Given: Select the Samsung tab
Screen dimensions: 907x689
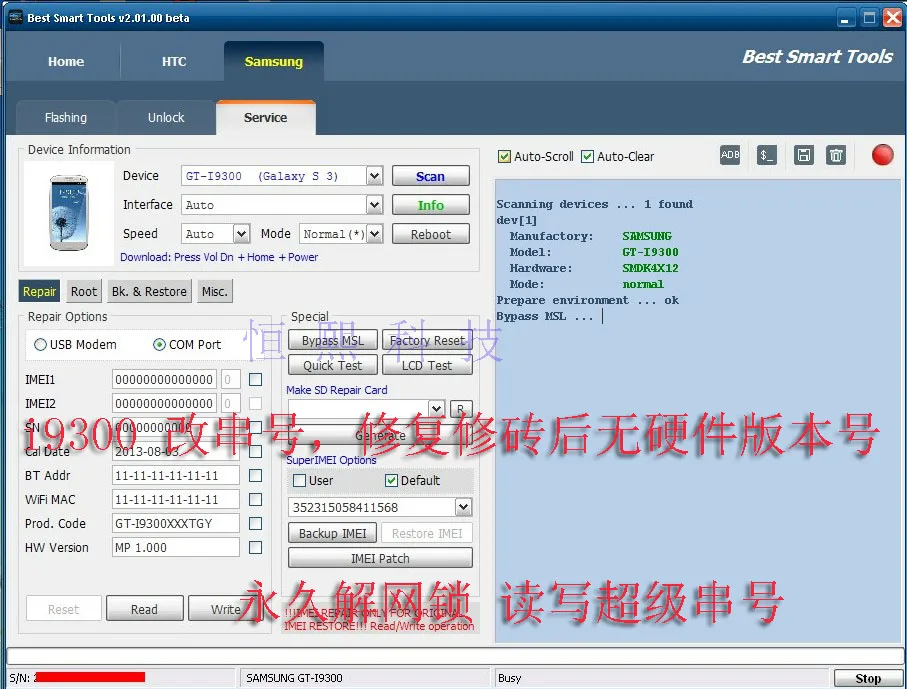Looking at the screenshot, I should tap(274, 61).
